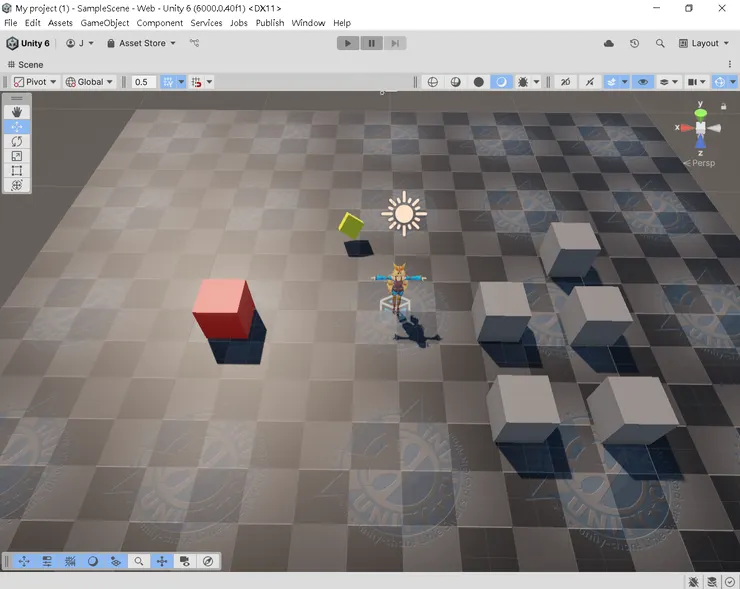The image size is (740, 589).
Task: Select the combined Transform tool
Action: point(17,185)
